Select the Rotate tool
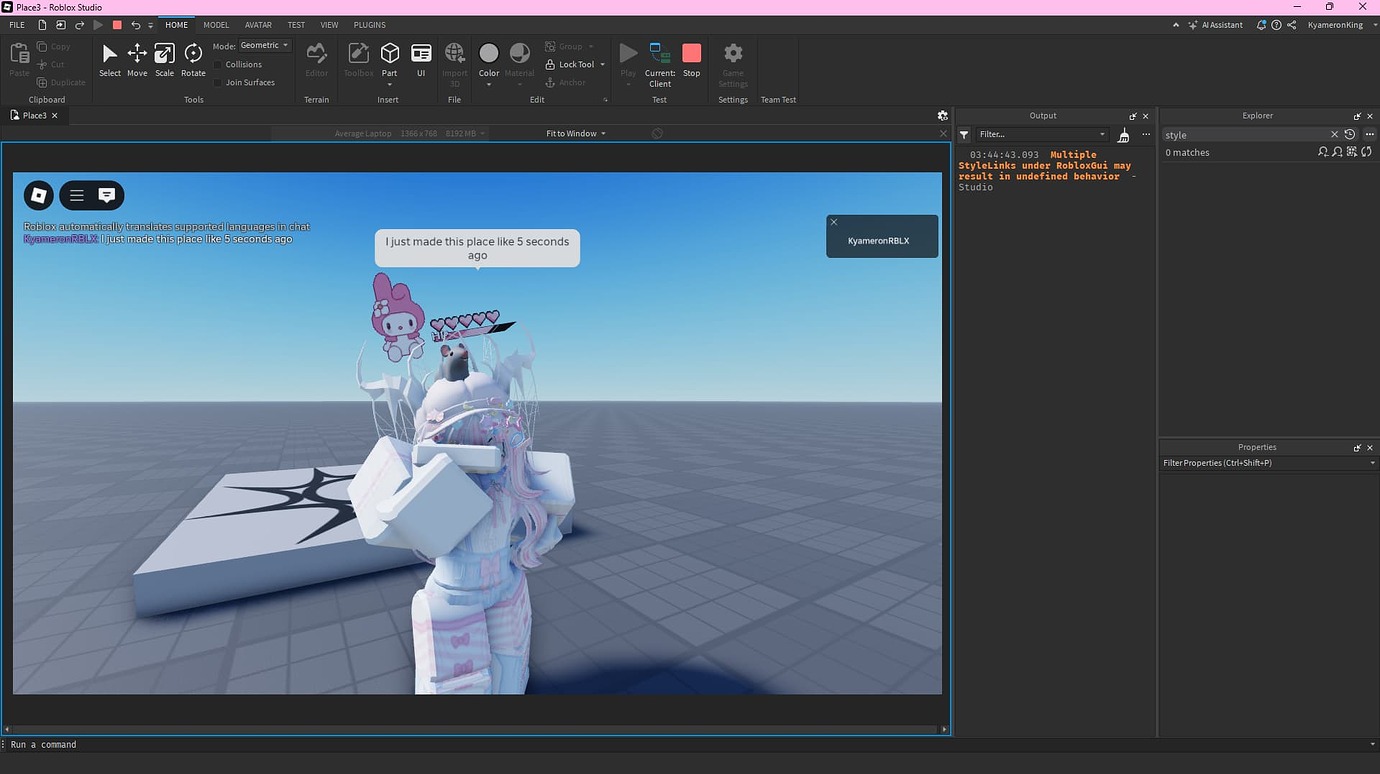This screenshot has width=1380, height=774. [x=192, y=57]
